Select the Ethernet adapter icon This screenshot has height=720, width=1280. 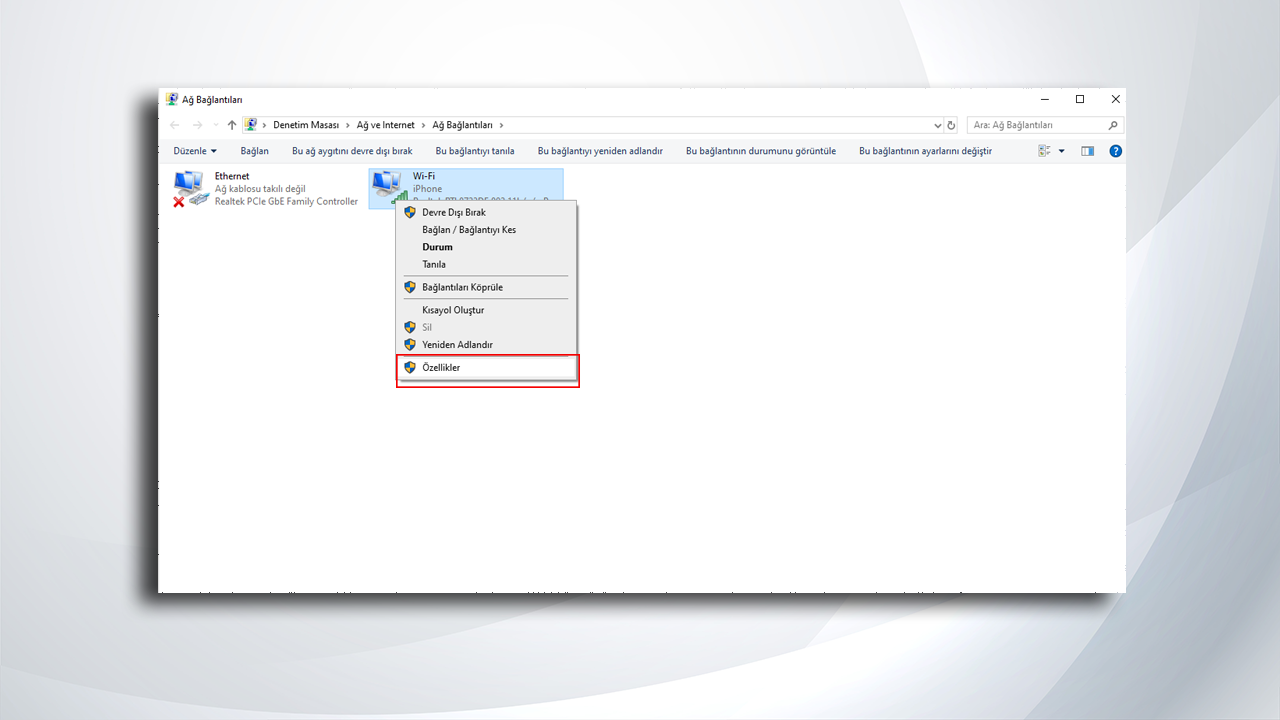191,188
